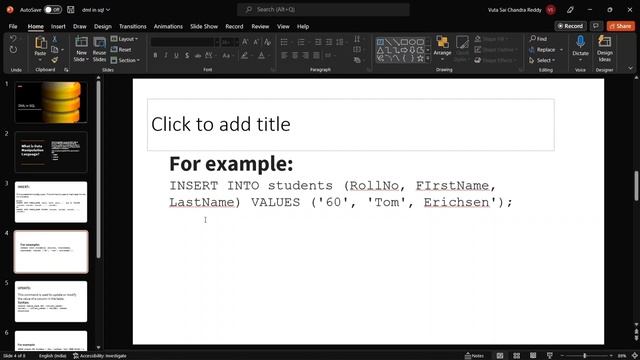Image resolution: width=640 pixels, height=360 pixels.
Task: Toggle text Shadow formatting
Action: (187, 56)
